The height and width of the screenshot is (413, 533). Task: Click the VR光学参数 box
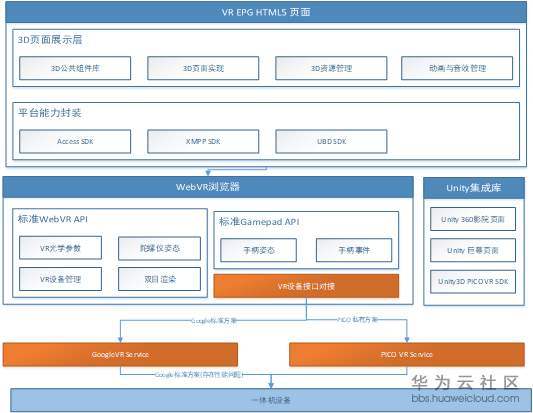(x=60, y=248)
